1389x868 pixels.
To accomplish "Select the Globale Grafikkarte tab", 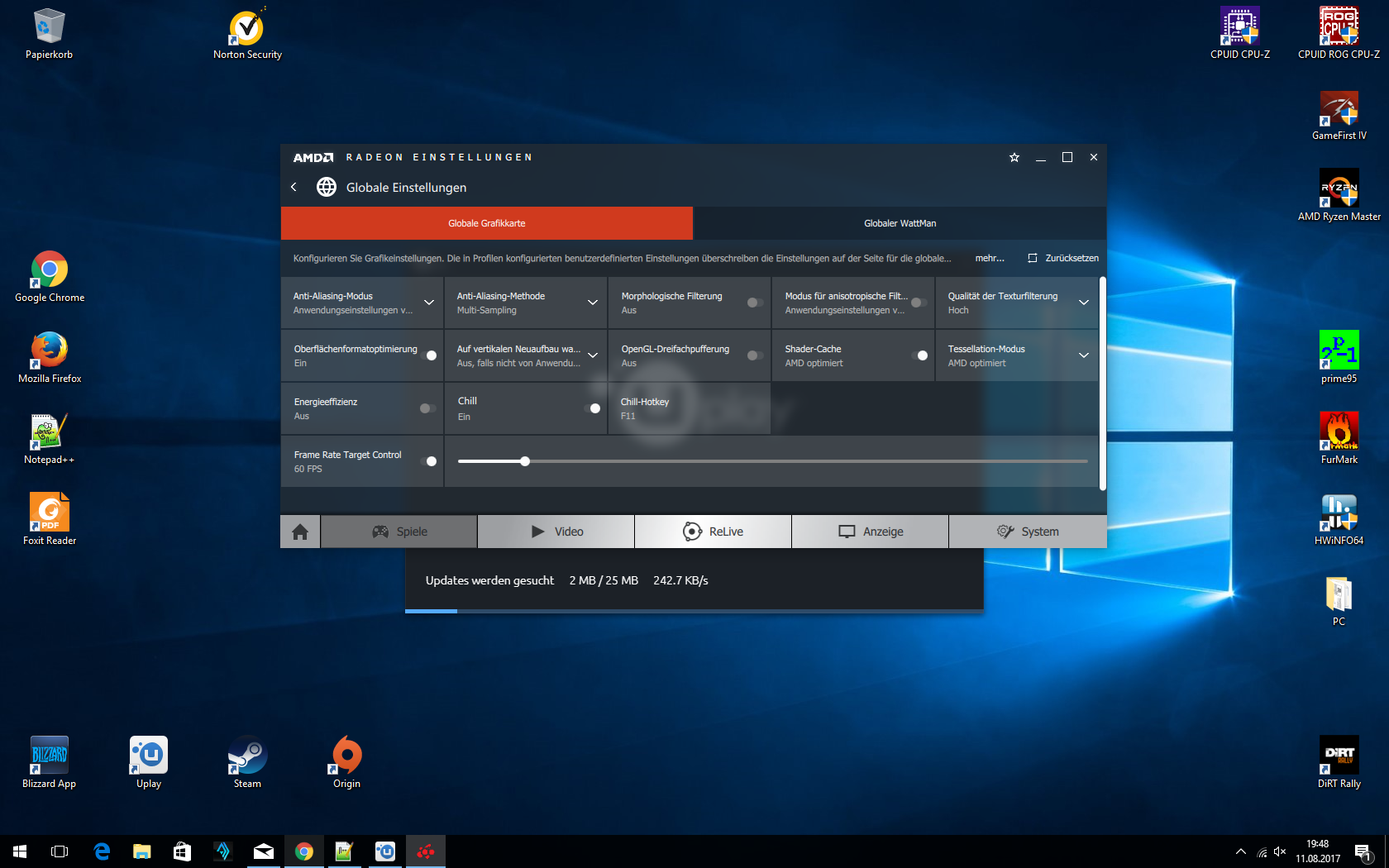I will coord(487,223).
